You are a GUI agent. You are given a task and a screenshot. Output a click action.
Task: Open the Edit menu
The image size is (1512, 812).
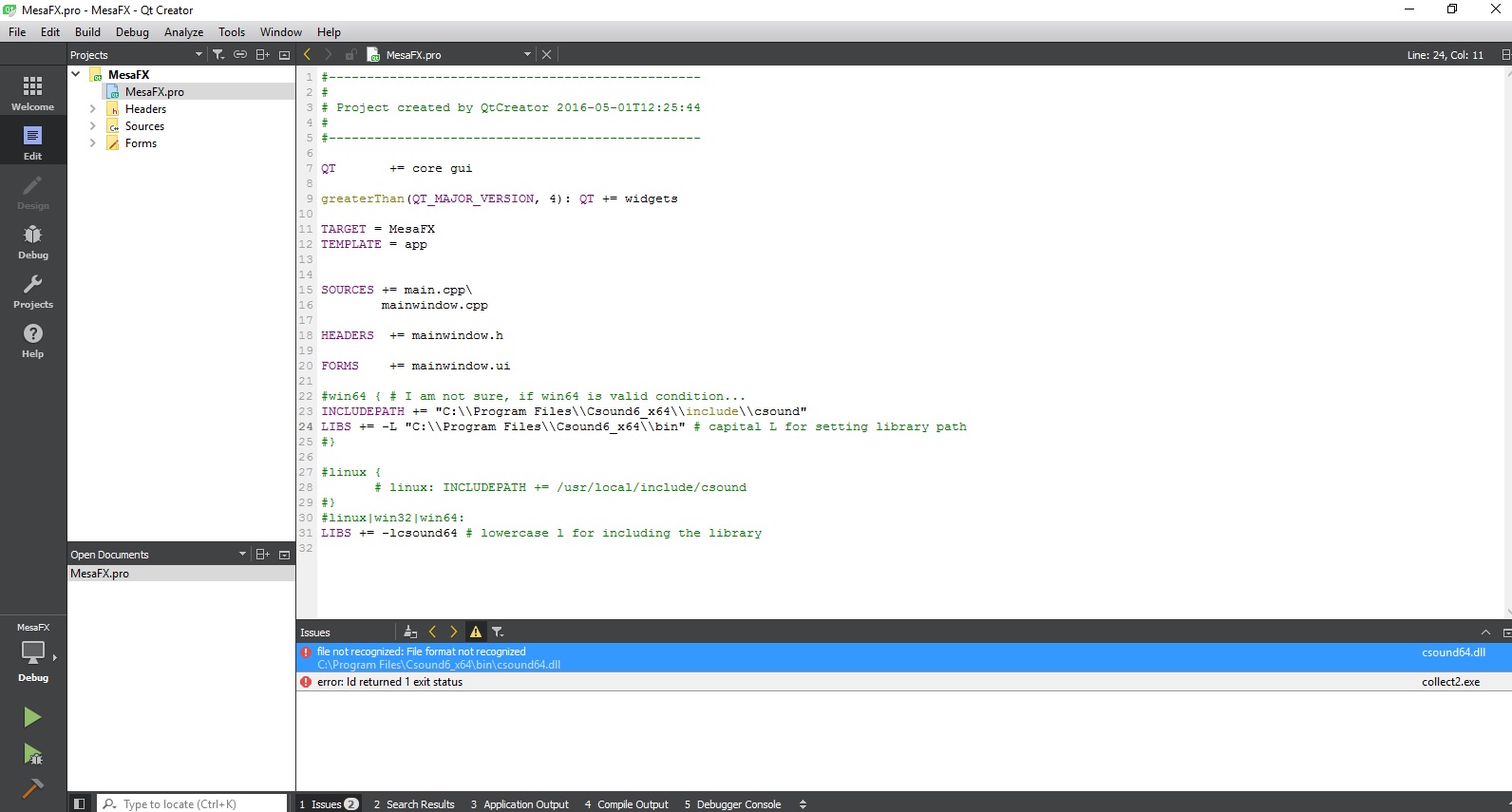coord(50,32)
